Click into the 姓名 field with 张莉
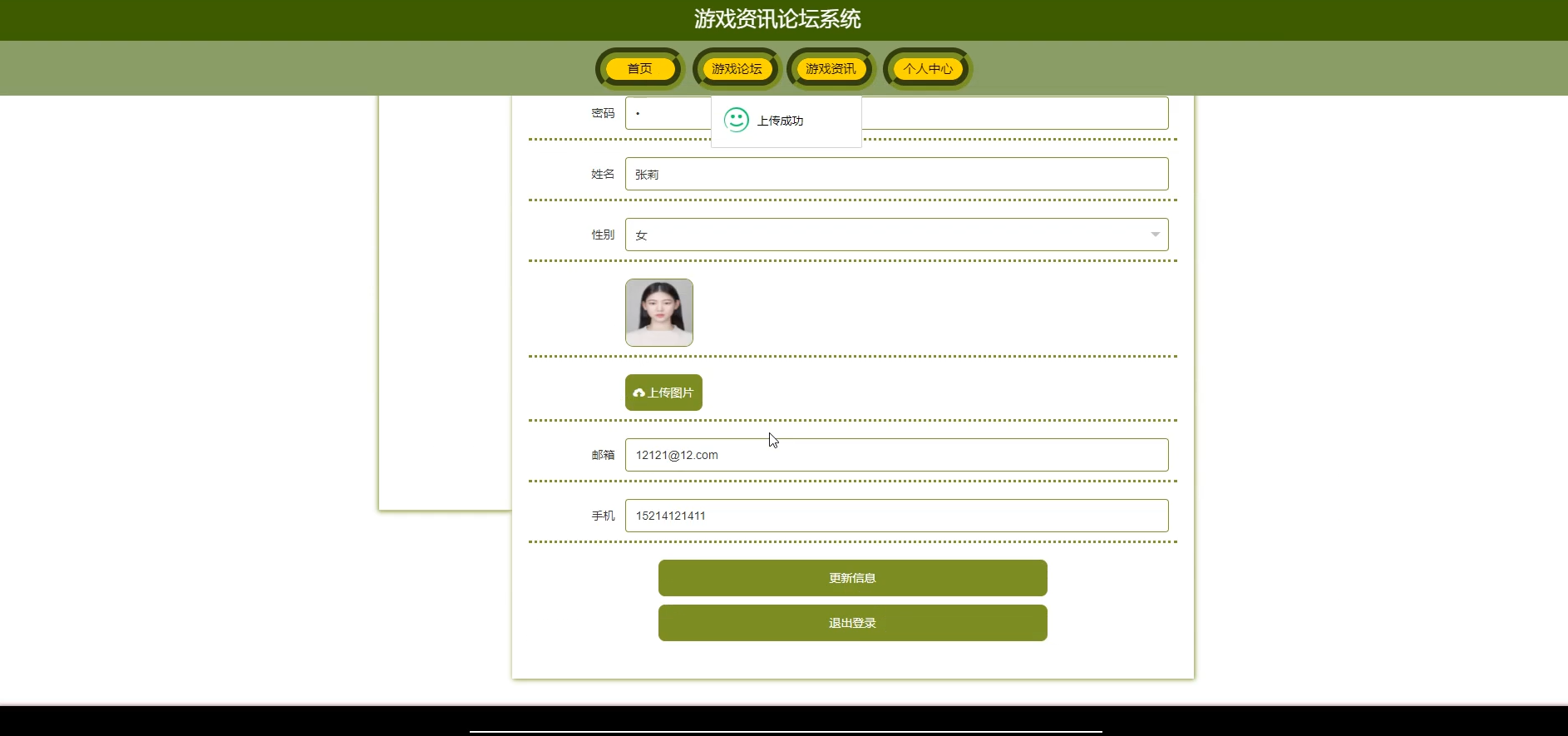 tap(896, 174)
